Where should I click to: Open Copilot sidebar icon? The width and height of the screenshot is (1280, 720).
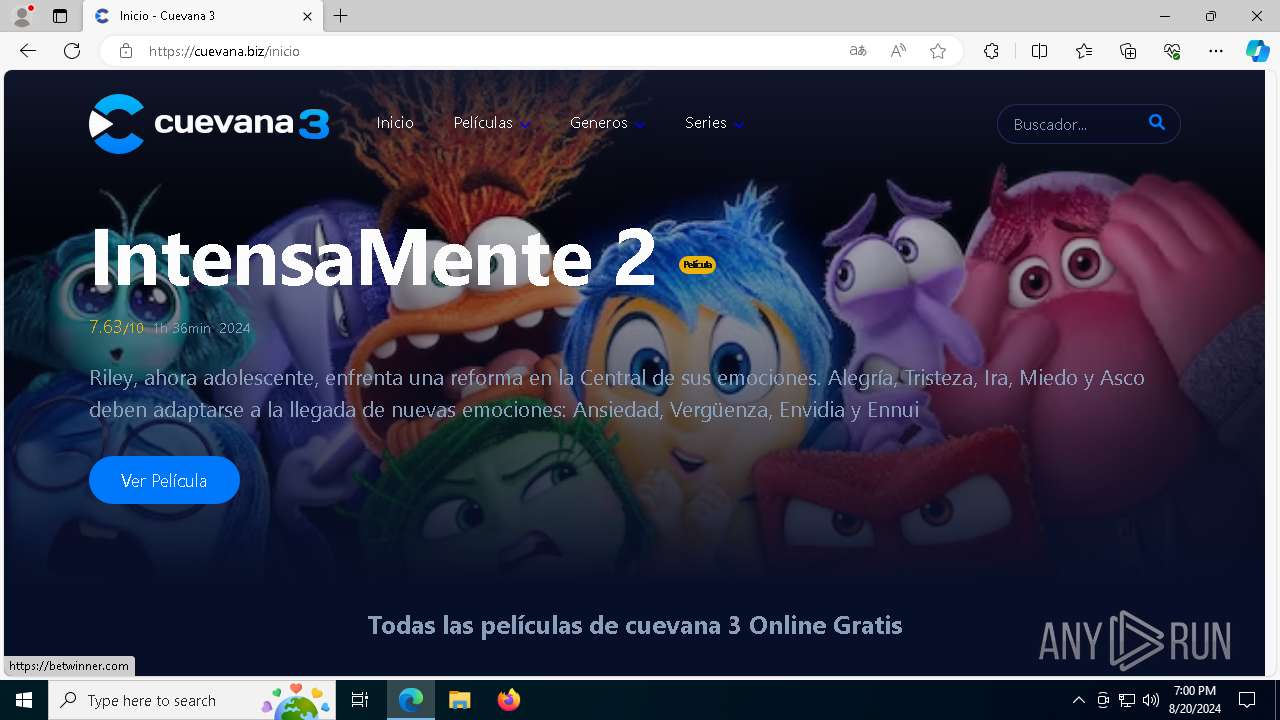pos(1257,51)
